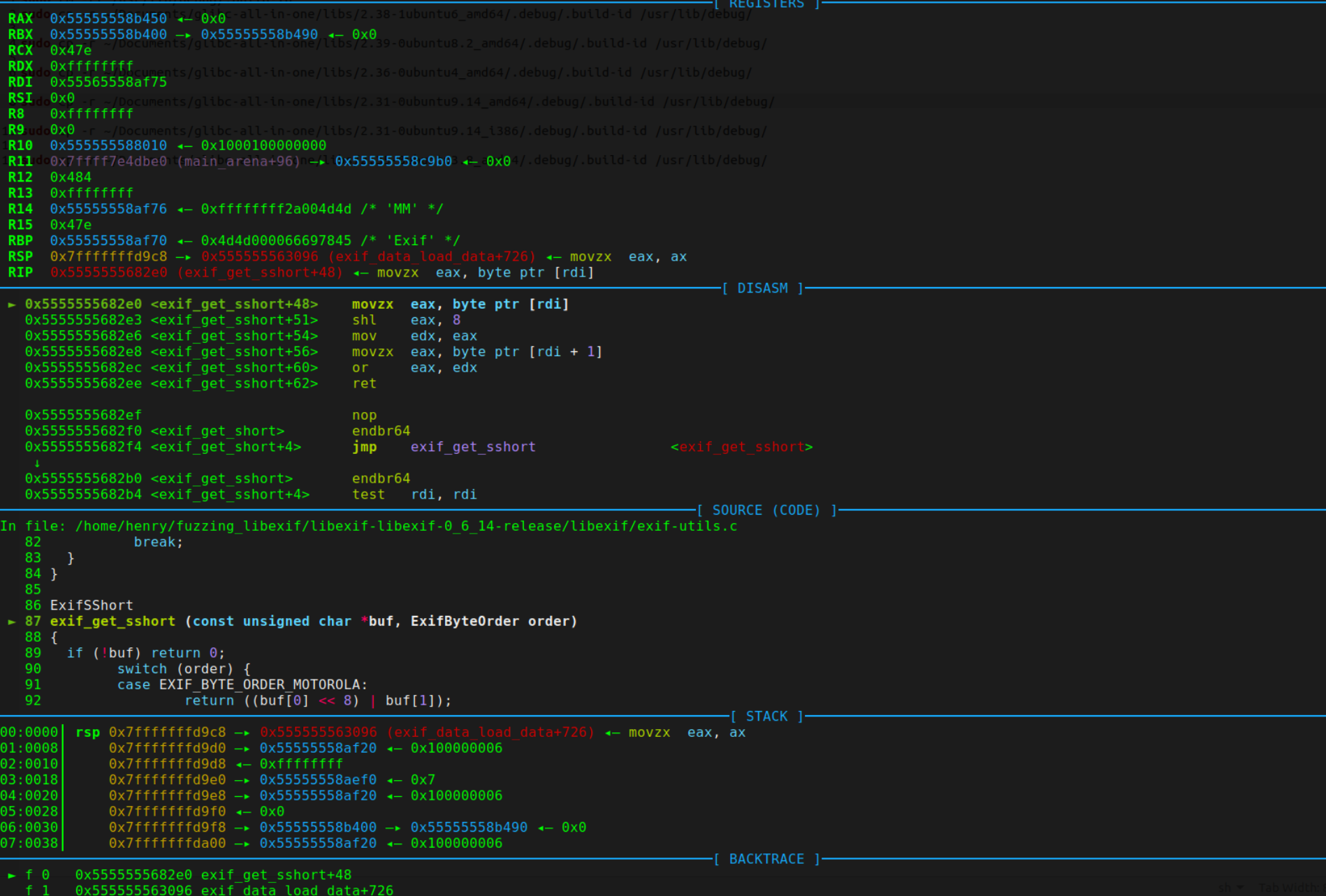Click the arrow marker beside source line 87
The height and width of the screenshot is (896, 1326).
pos(12,622)
